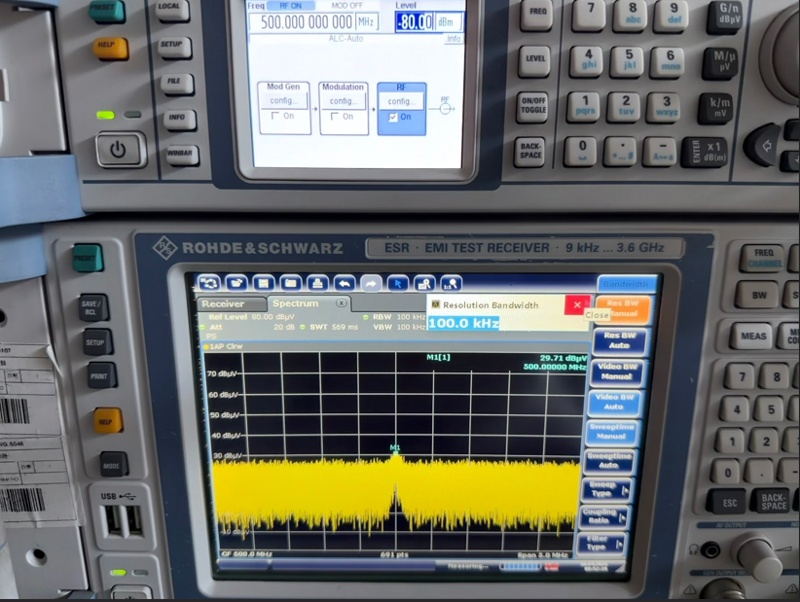The width and height of the screenshot is (800, 602).
Task: Click the G/n dBµV unit key
Action: tap(727, 15)
